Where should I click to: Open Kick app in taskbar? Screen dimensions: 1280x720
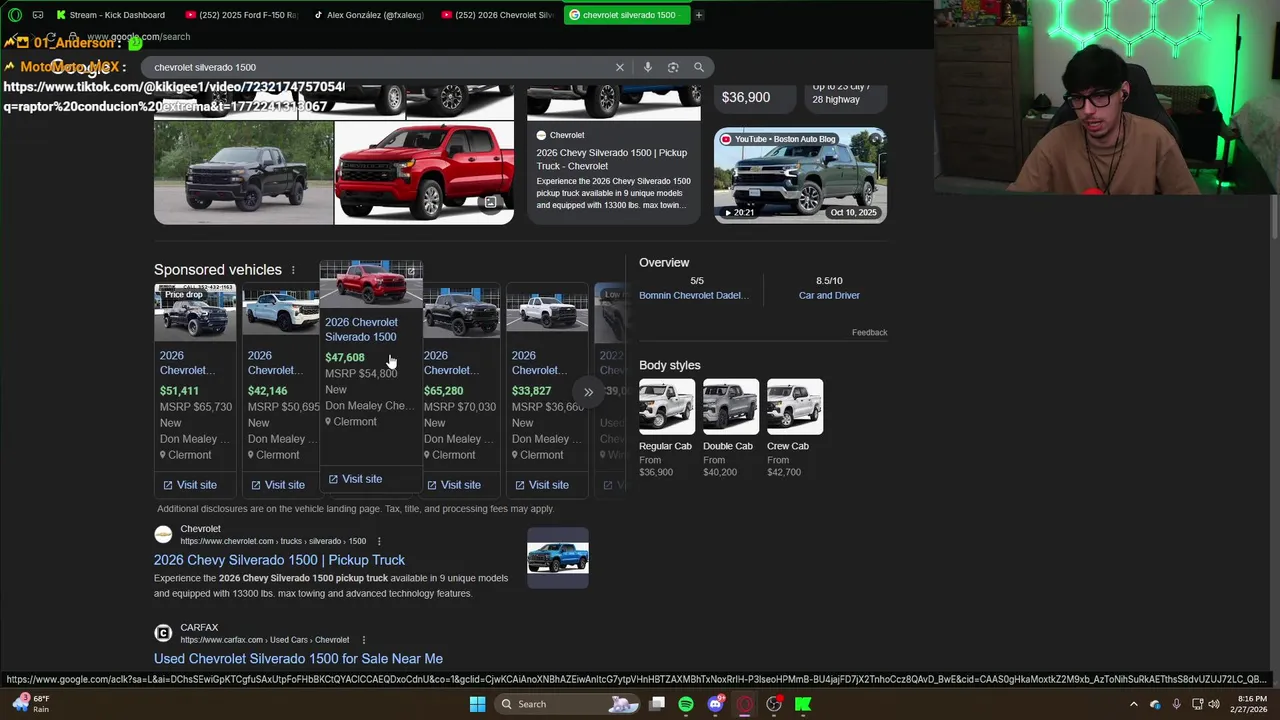coord(803,704)
